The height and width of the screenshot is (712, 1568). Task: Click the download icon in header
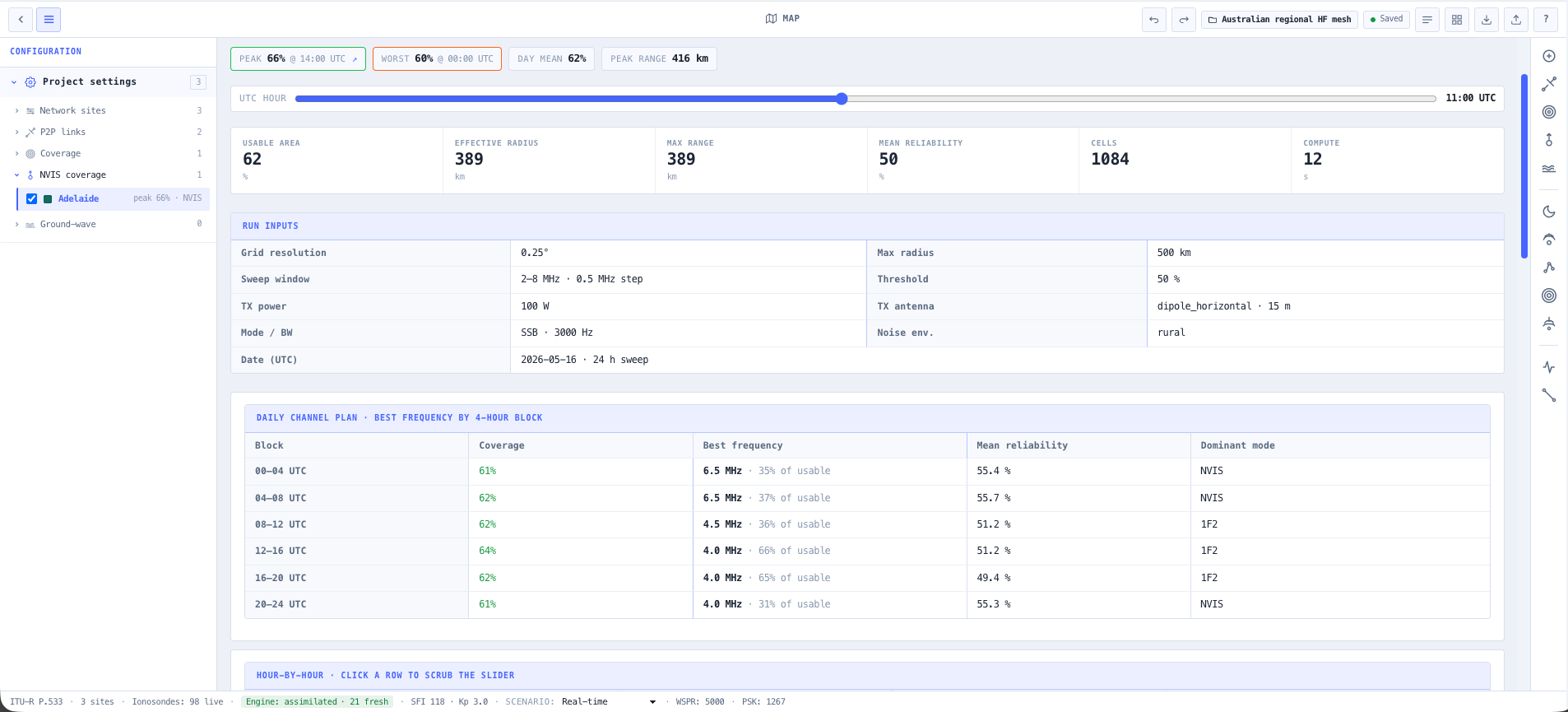(1487, 20)
